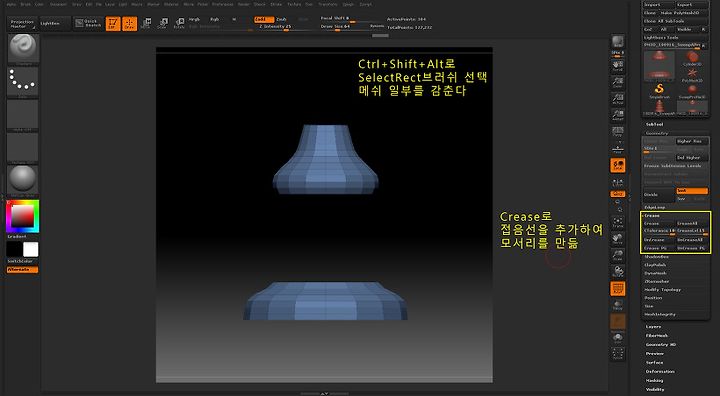Toggle Zsub sculpt mode
This screenshot has height=396, width=720.
coord(281,19)
